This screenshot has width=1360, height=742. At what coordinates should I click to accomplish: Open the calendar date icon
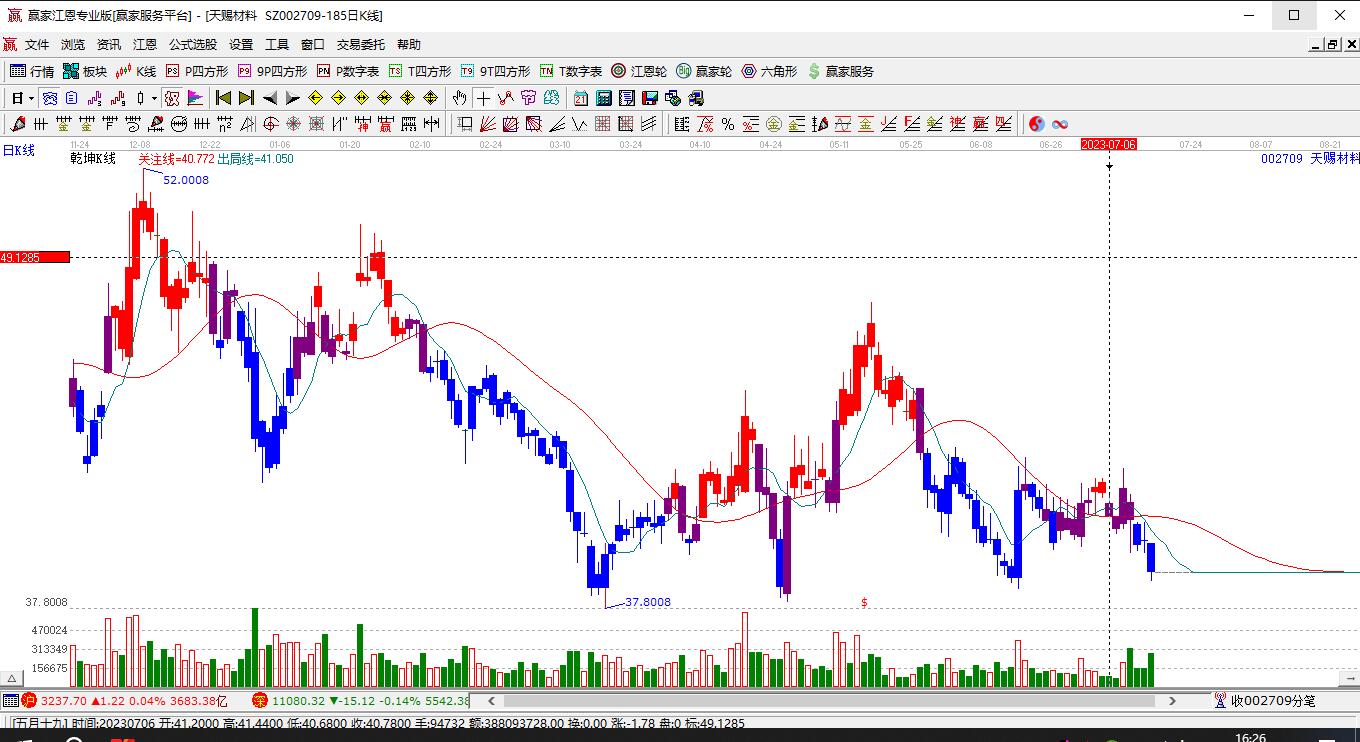click(x=581, y=98)
